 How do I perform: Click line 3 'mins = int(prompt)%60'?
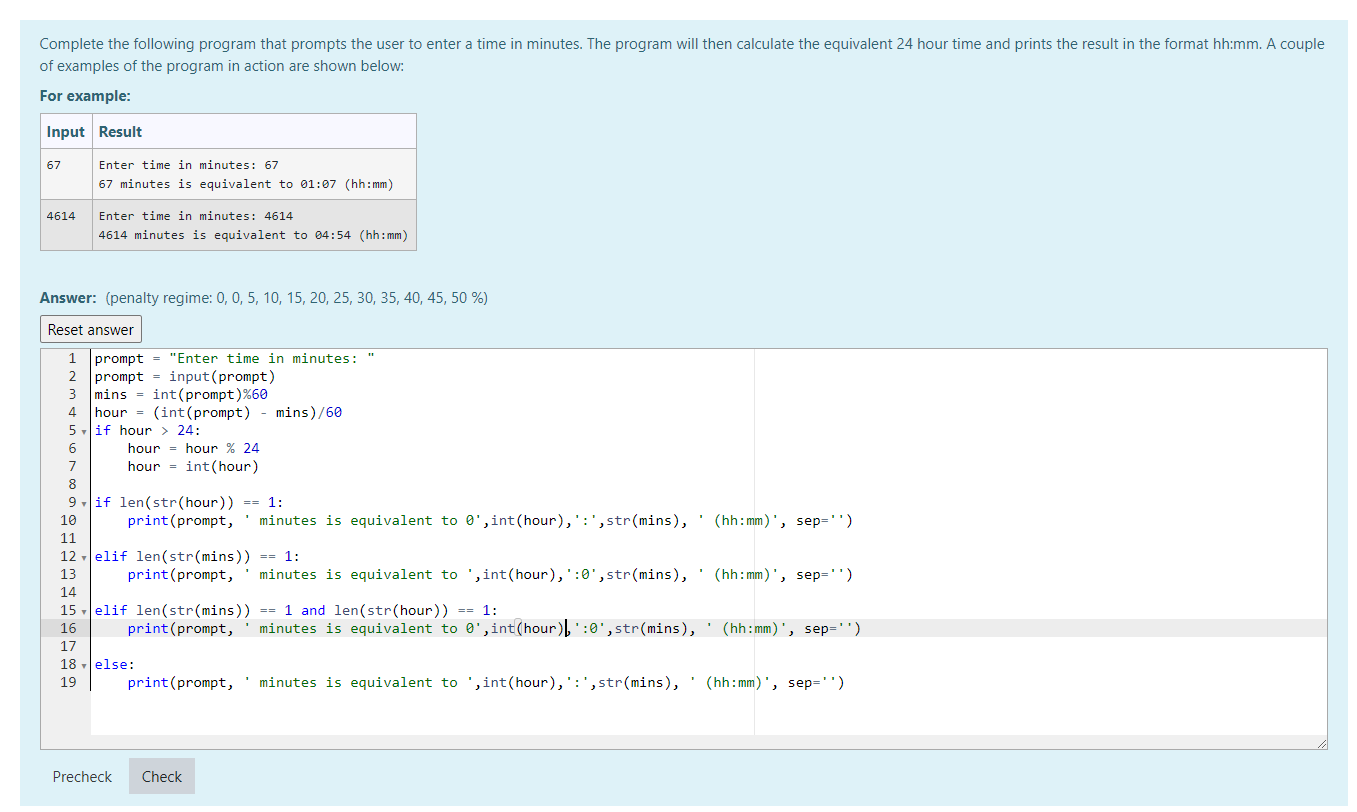(181, 395)
